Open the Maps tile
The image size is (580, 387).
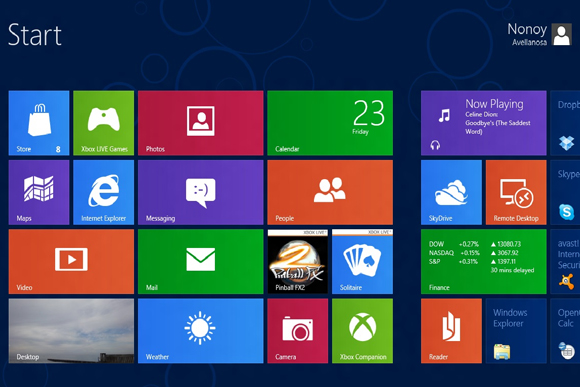[x=39, y=192]
